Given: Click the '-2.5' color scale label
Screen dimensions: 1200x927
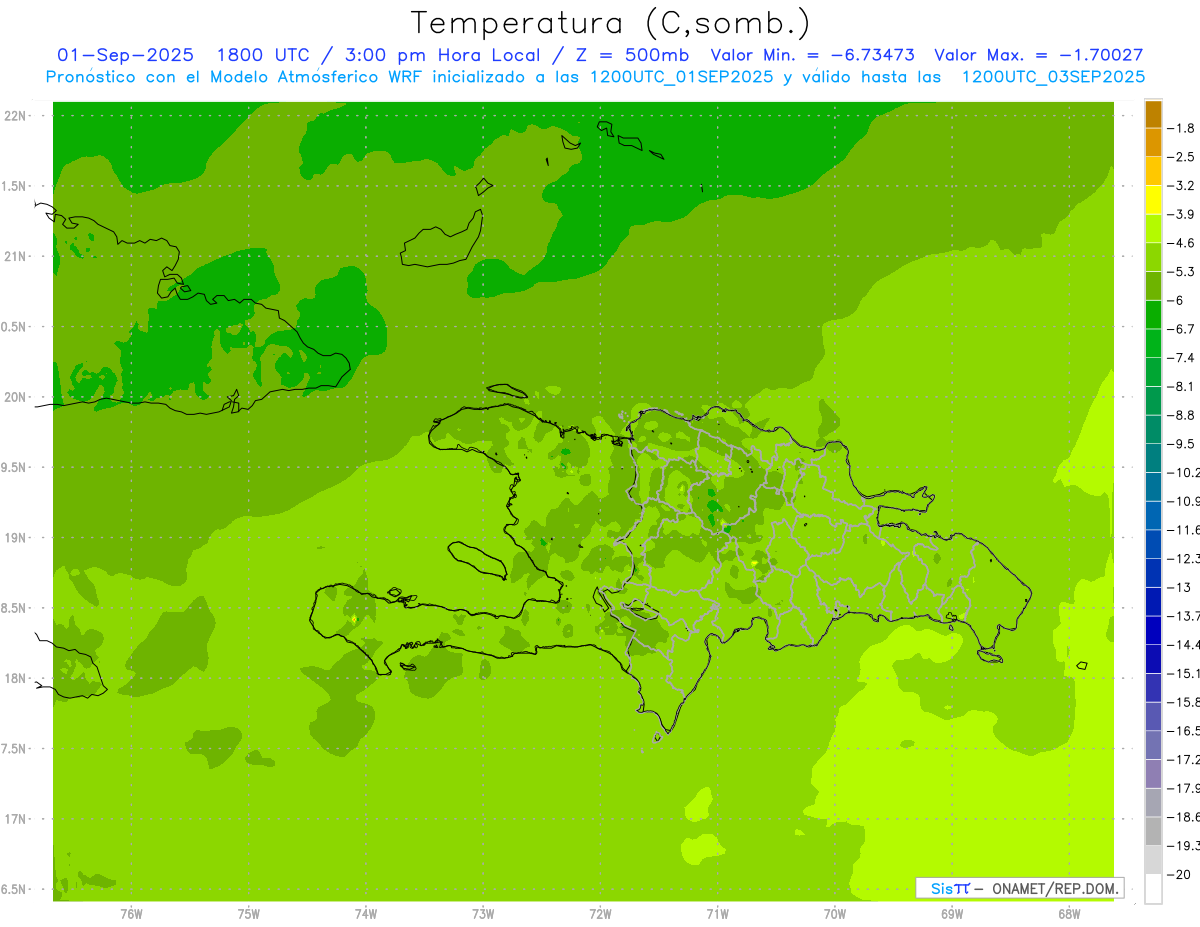Looking at the screenshot, I should tap(1181, 157).
